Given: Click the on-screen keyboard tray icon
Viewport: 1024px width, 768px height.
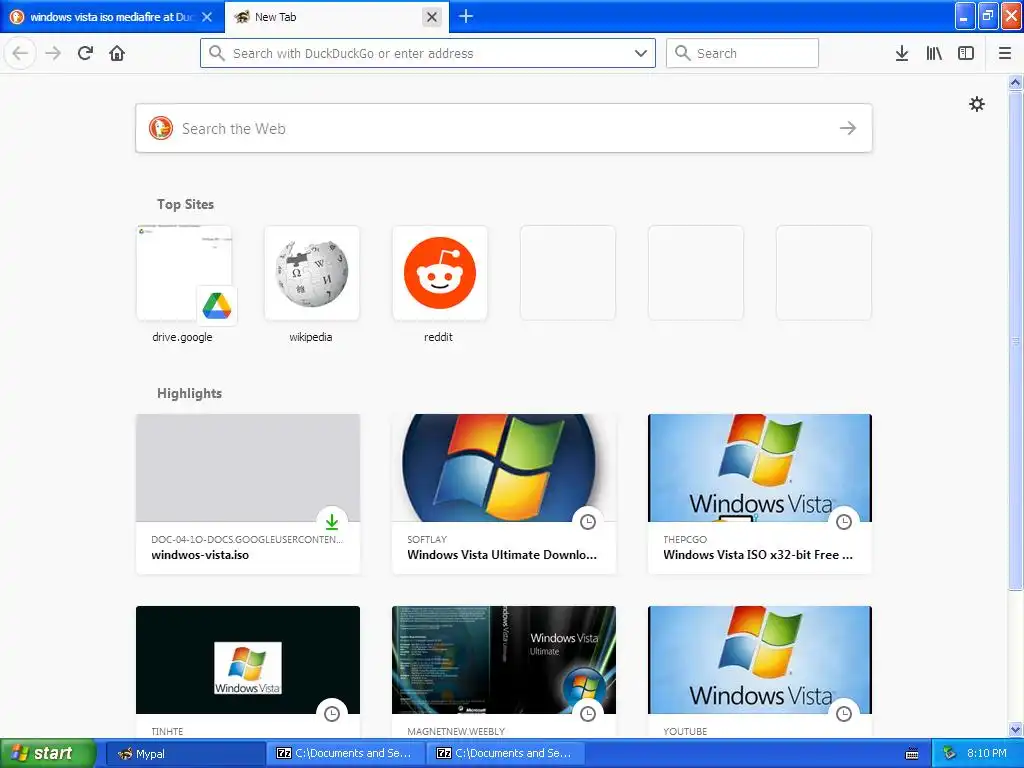Looking at the screenshot, I should [x=912, y=754].
